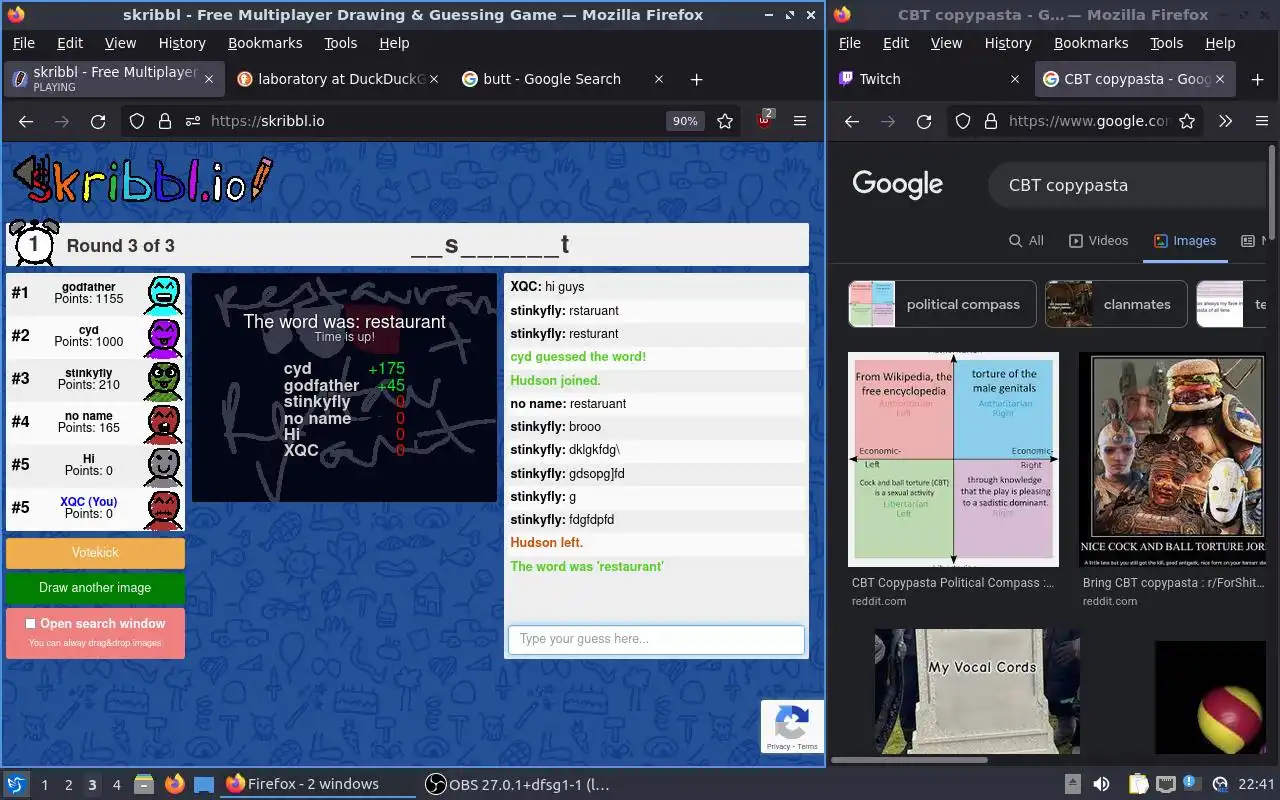Open new tab in skribbl Firefox window
The width and height of the screenshot is (1280, 800).
tap(697, 79)
